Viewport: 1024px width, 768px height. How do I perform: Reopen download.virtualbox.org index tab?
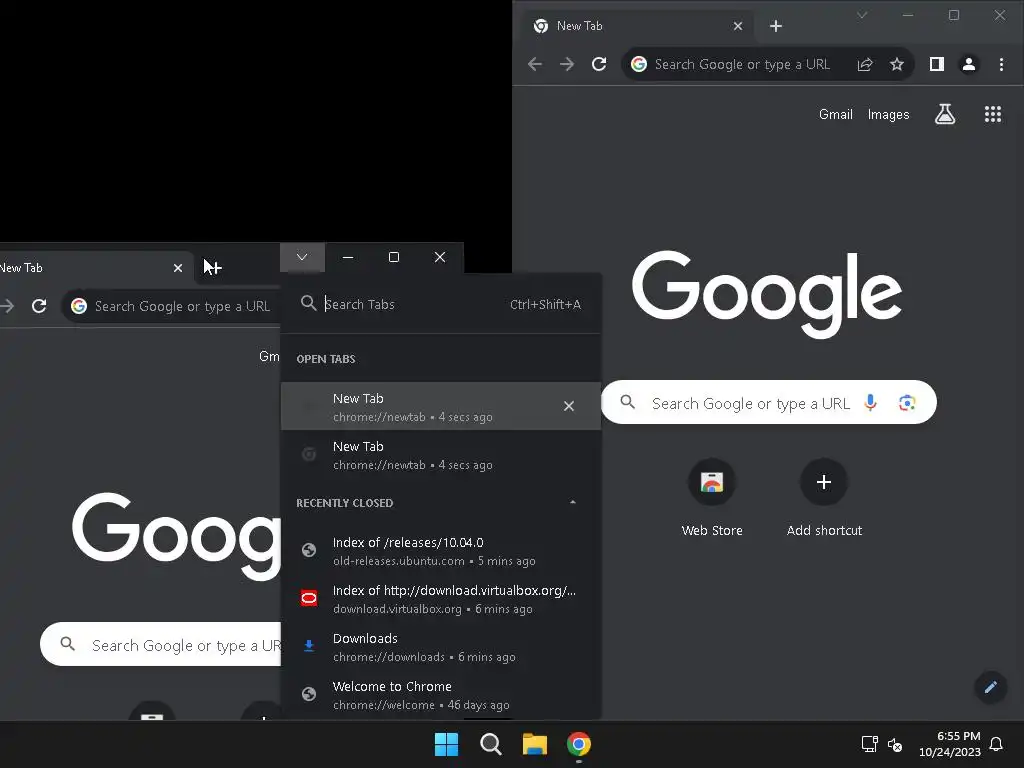[440, 599]
